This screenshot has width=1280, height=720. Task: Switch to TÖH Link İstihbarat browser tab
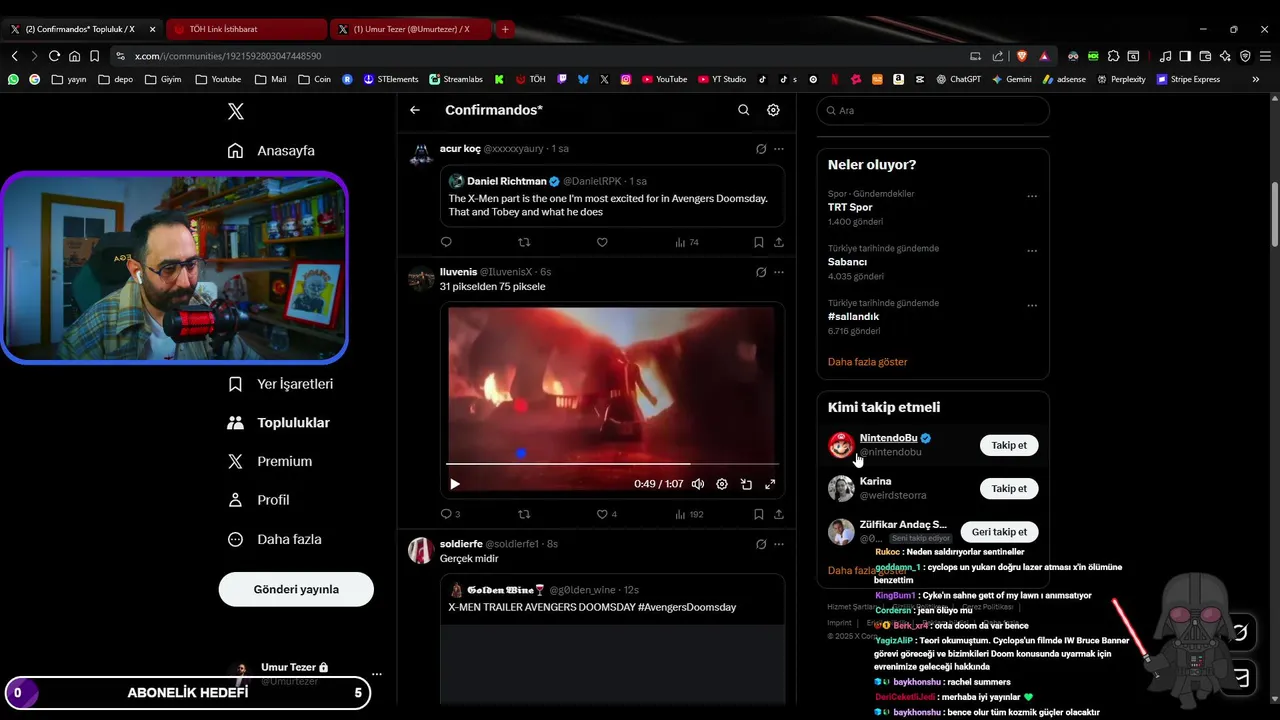pyautogui.click(x=246, y=29)
